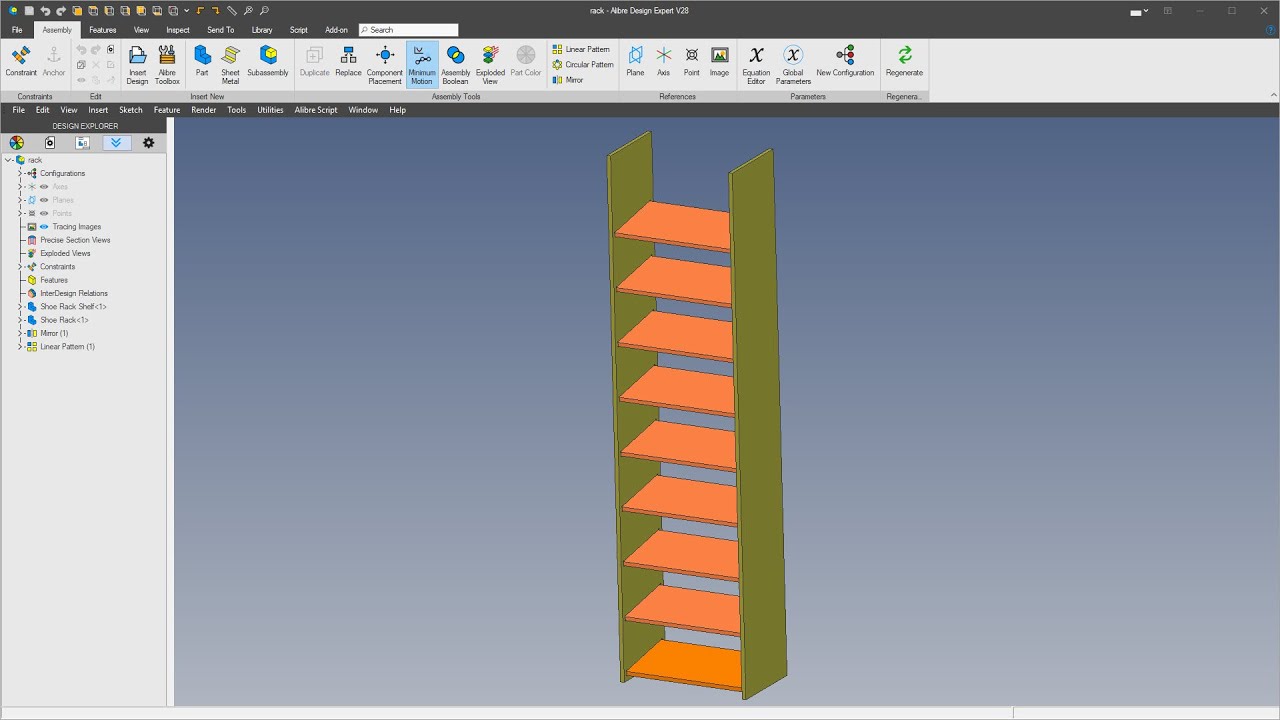The width and height of the screenshot is (1280, 720).
Task: Undo using the quick access toolbar arrow
Action: [x=45, y=11]
